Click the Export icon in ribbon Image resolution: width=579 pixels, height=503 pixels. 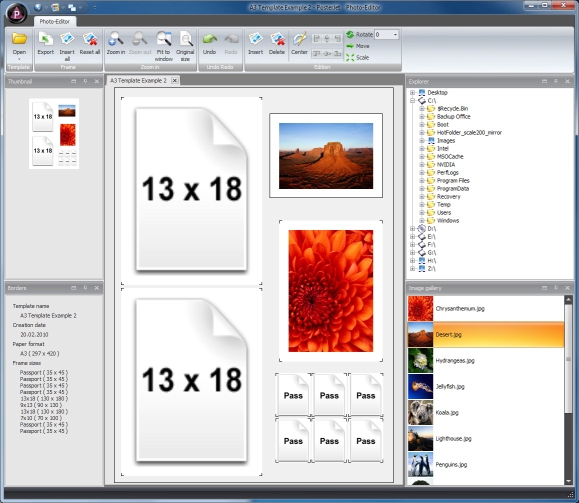click(46, 44)
